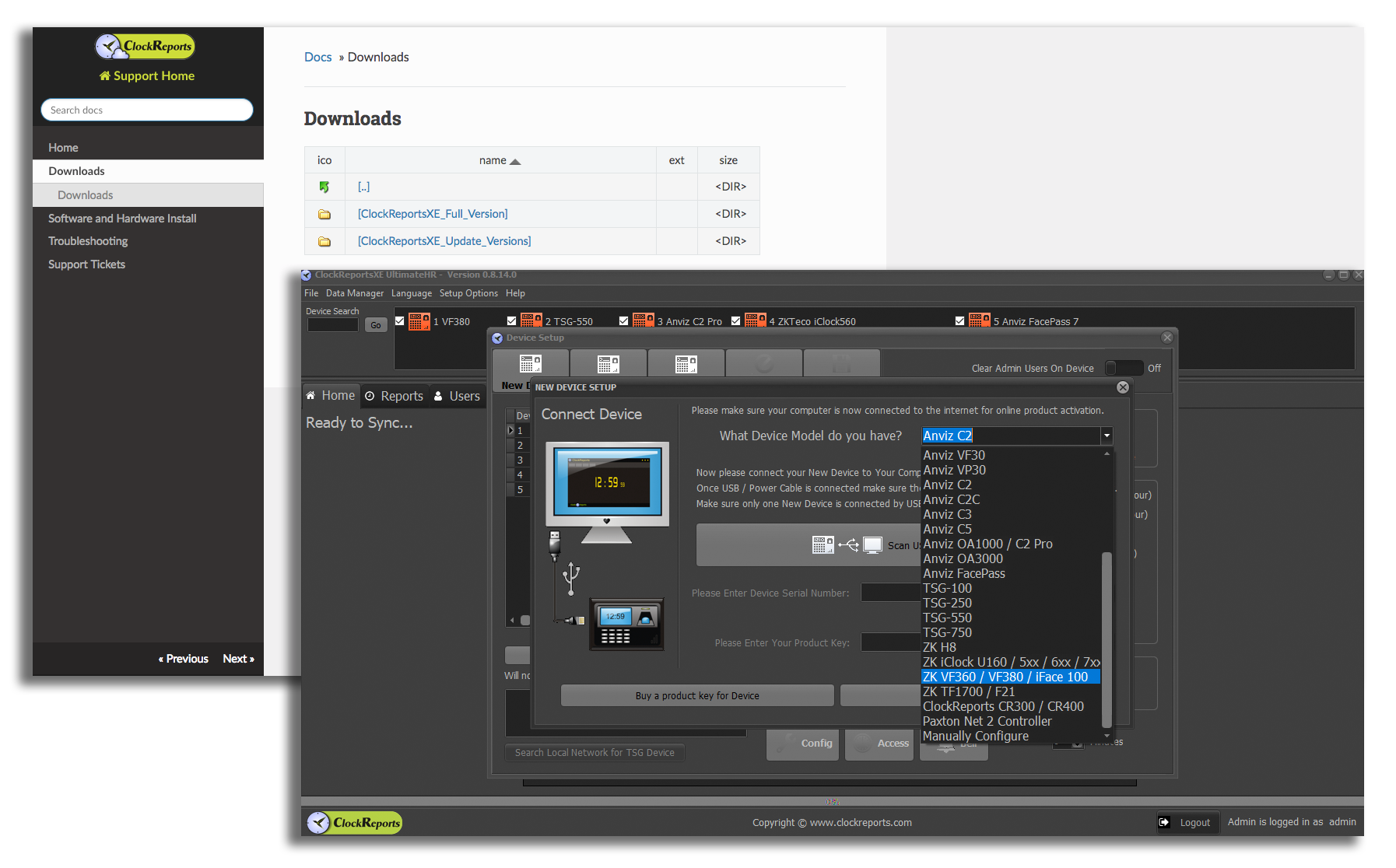Screen dimensions: 1396x868
Task: Click Buy a product key for Device
Action: click(x=697, y=696)
